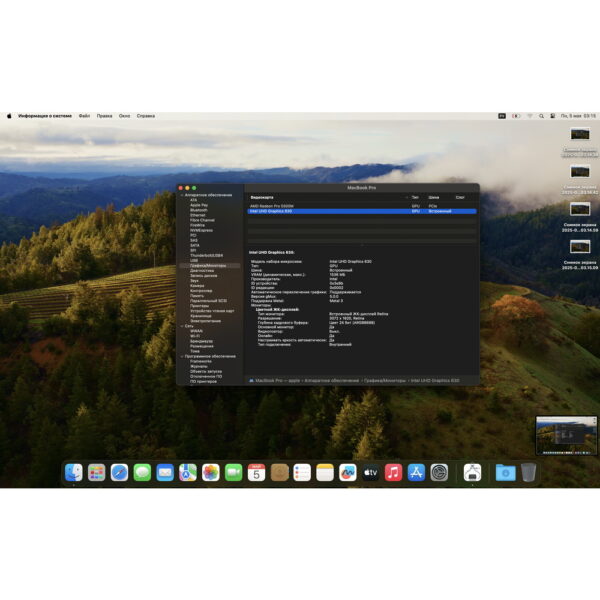Viewport: 600px width, 600px height.
Task: Open Reminders from the Dock
Action: point(302,472)
